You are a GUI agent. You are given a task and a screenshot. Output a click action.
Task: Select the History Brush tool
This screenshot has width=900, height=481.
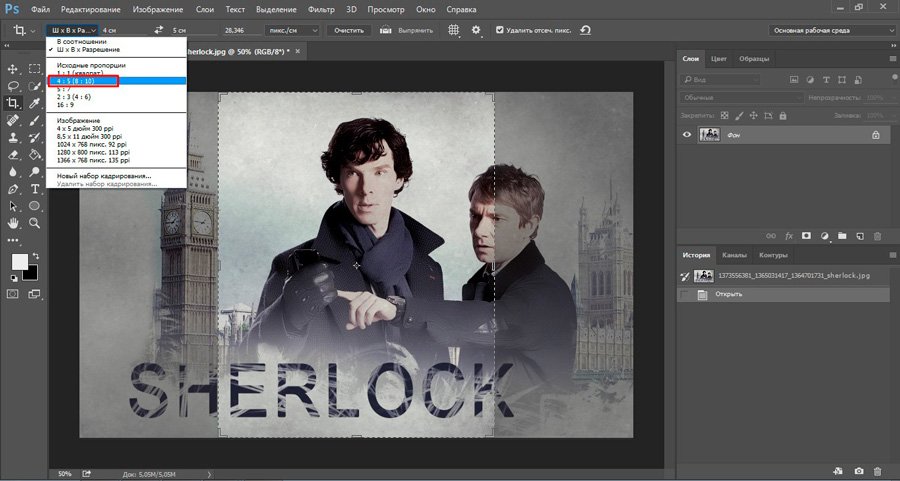click(34, 138)
